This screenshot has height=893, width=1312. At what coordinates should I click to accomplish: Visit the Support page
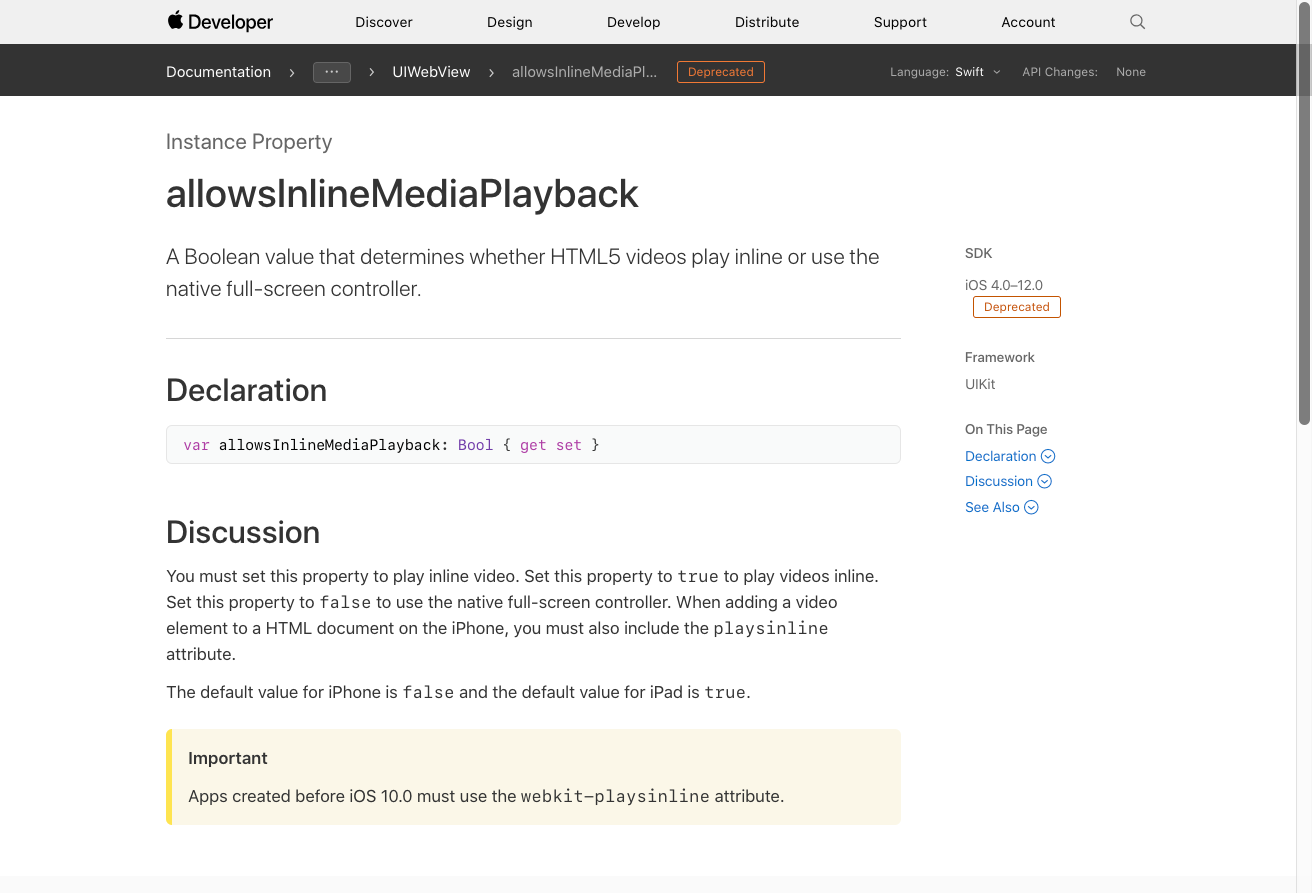pos(900,22)
